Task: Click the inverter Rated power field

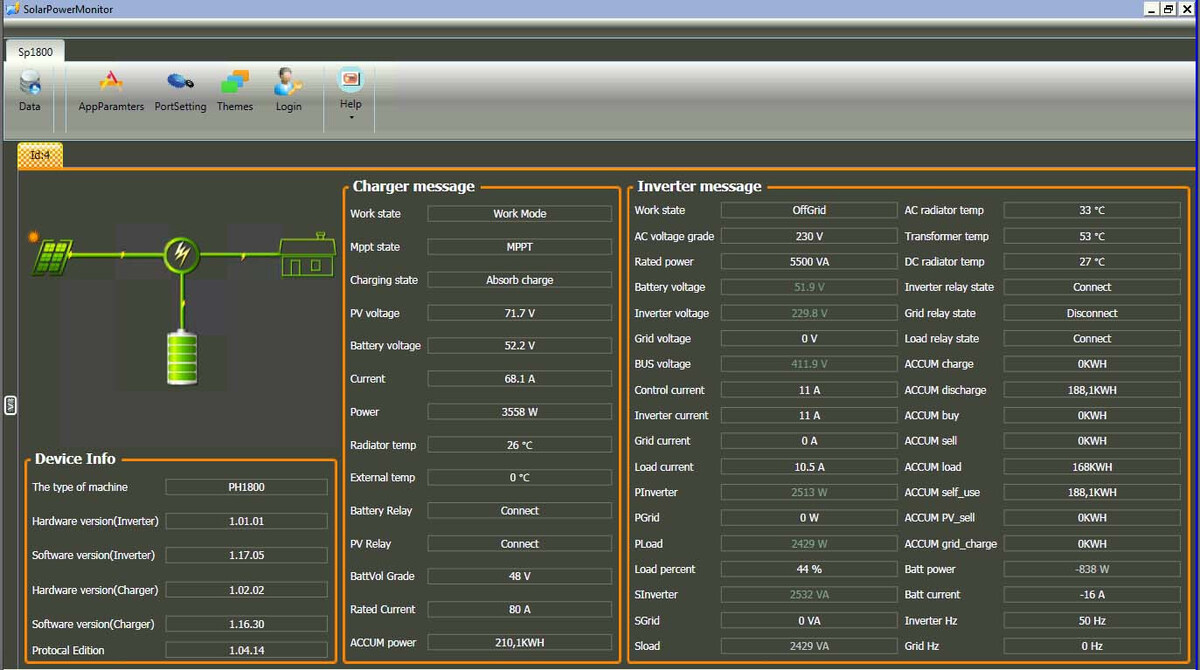Action: (808, 262)
